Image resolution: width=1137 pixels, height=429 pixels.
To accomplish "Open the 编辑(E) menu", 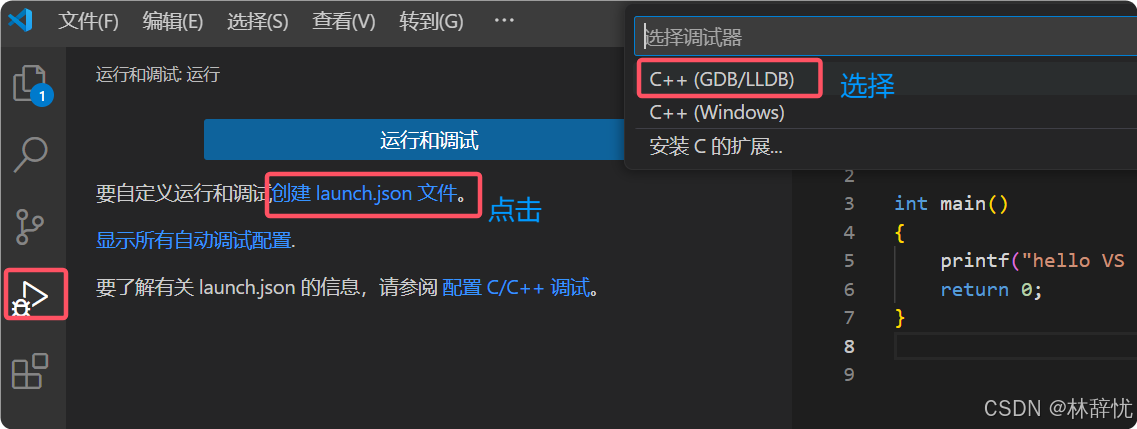I will [x=173, y=22].
